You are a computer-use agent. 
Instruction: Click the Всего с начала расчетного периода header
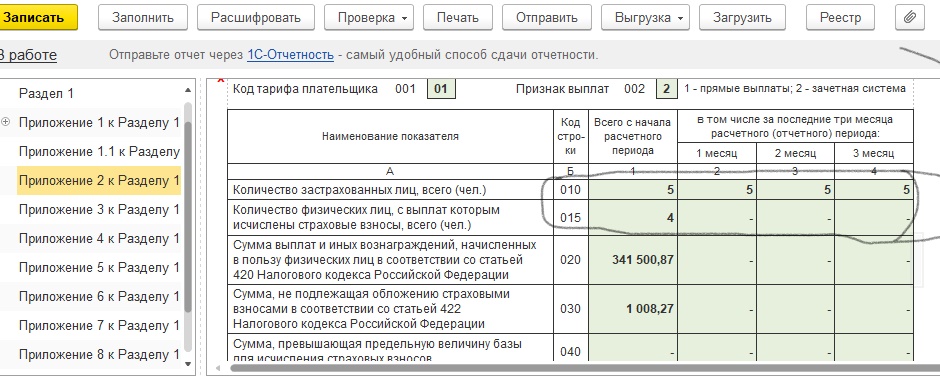[x=633, y=137]
